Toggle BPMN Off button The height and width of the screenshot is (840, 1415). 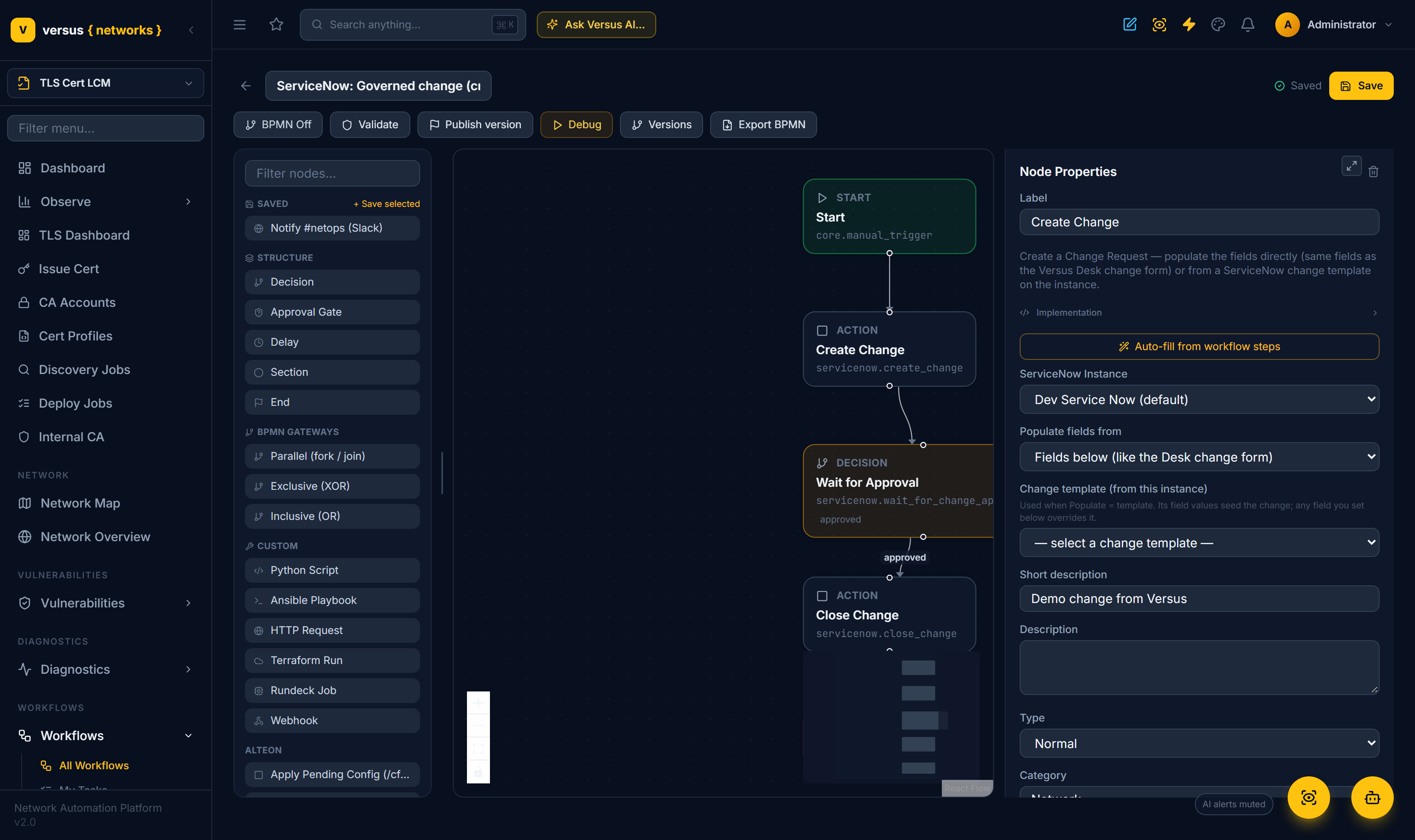tap(278, 125)
